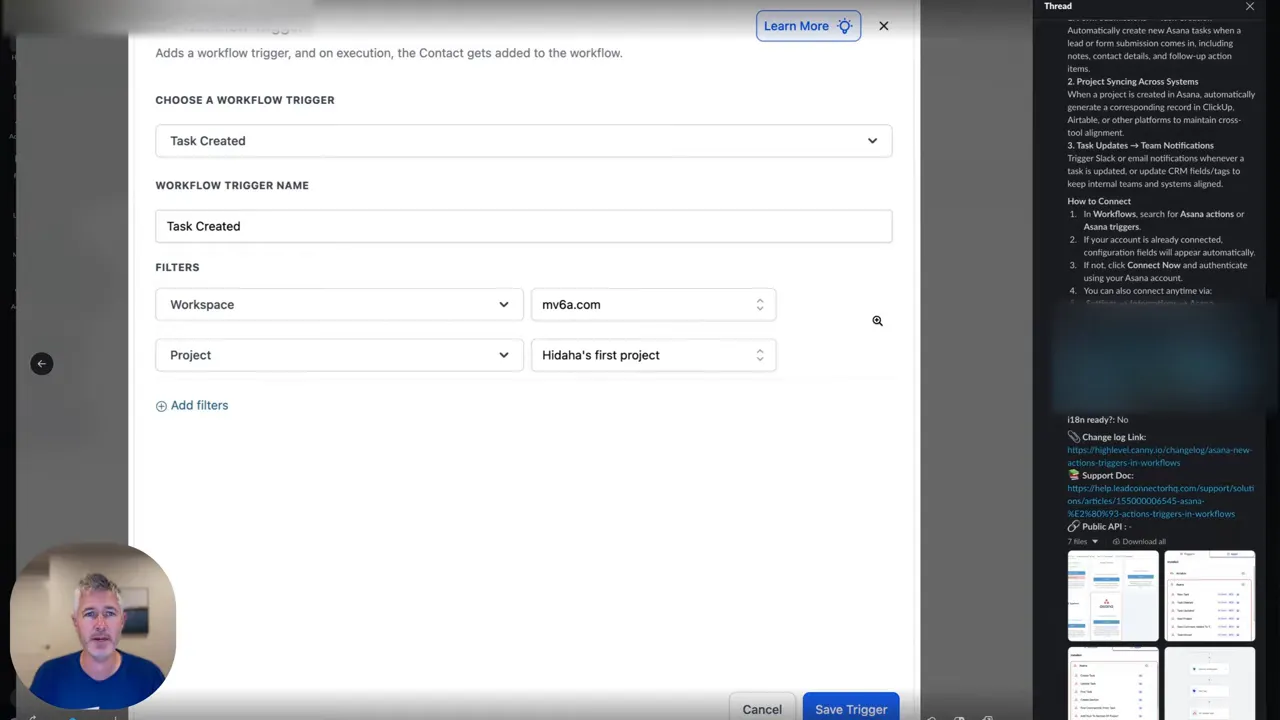This screenshot has height=720, width=1280.
Task: Expand the 7 files dropdown in Thread
Action: [1083, 541]
